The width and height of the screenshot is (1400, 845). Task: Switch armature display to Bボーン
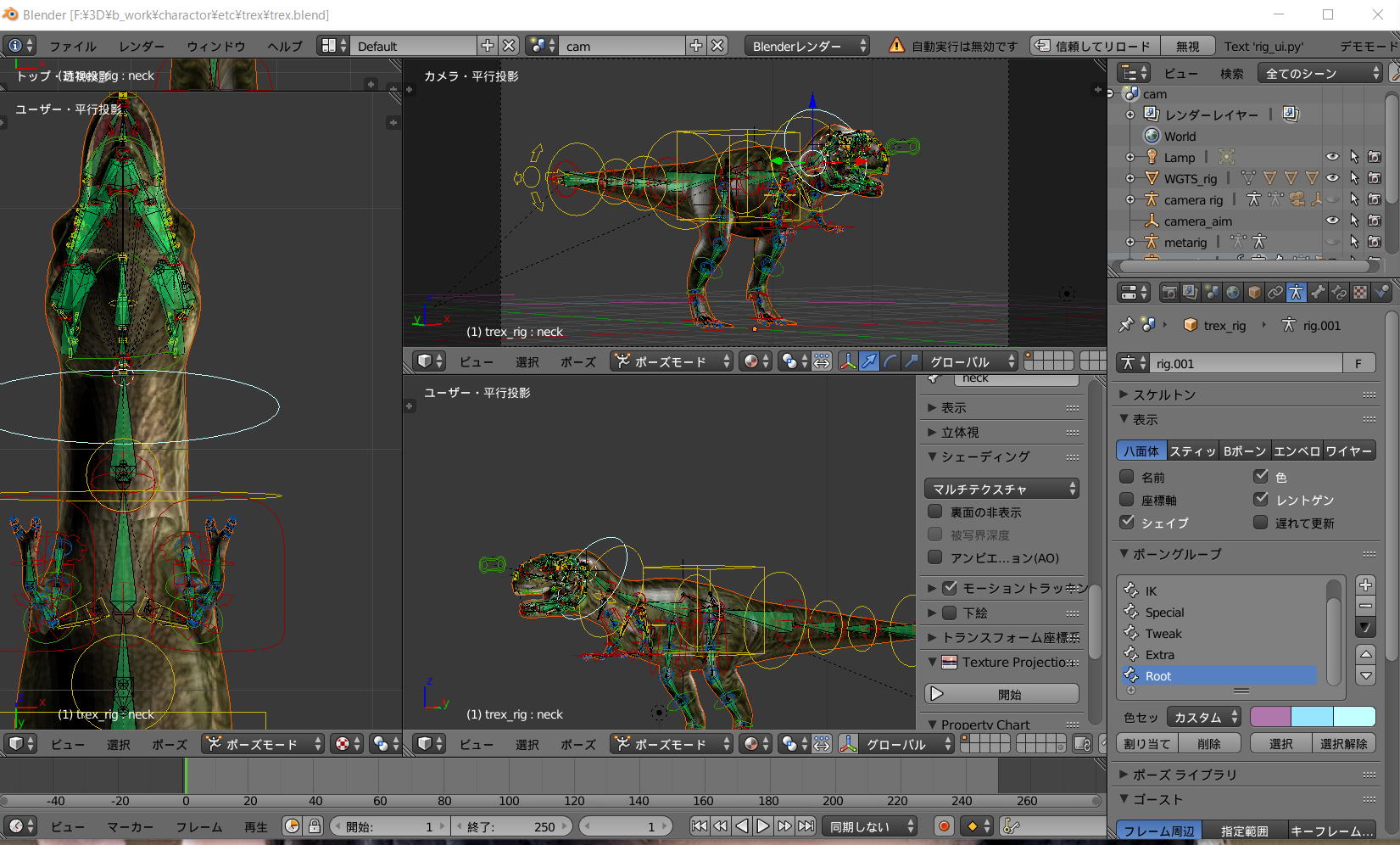1244,451
